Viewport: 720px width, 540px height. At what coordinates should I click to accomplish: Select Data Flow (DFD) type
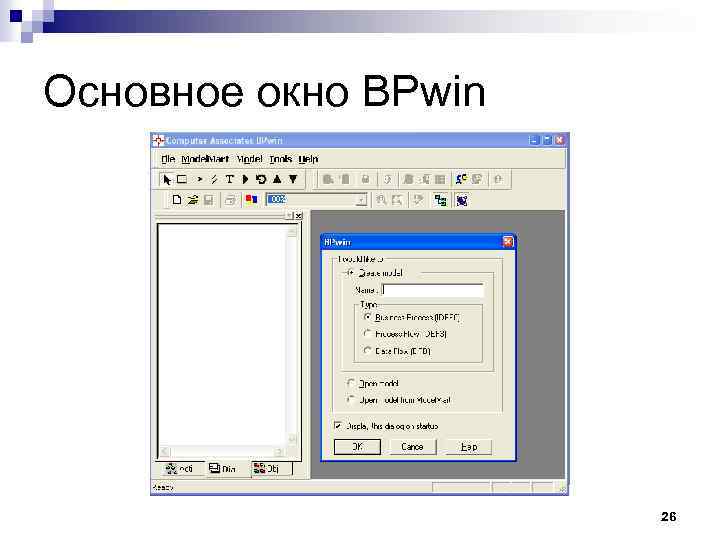[367, 351]
